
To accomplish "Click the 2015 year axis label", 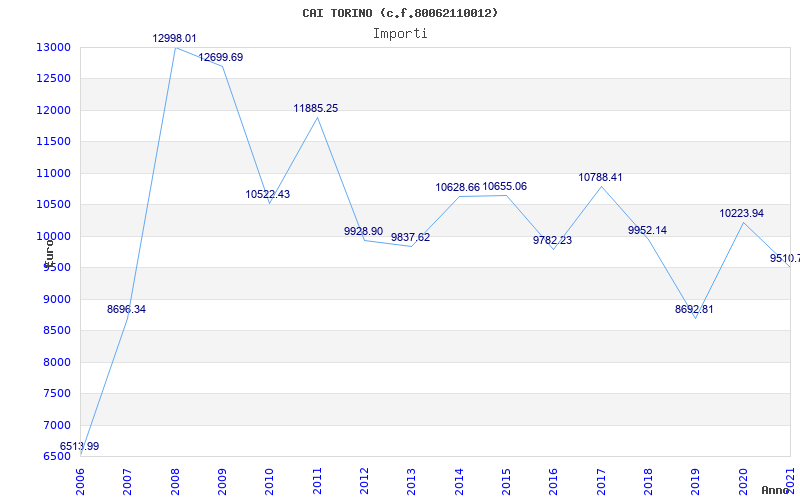I will click(506, 481).
